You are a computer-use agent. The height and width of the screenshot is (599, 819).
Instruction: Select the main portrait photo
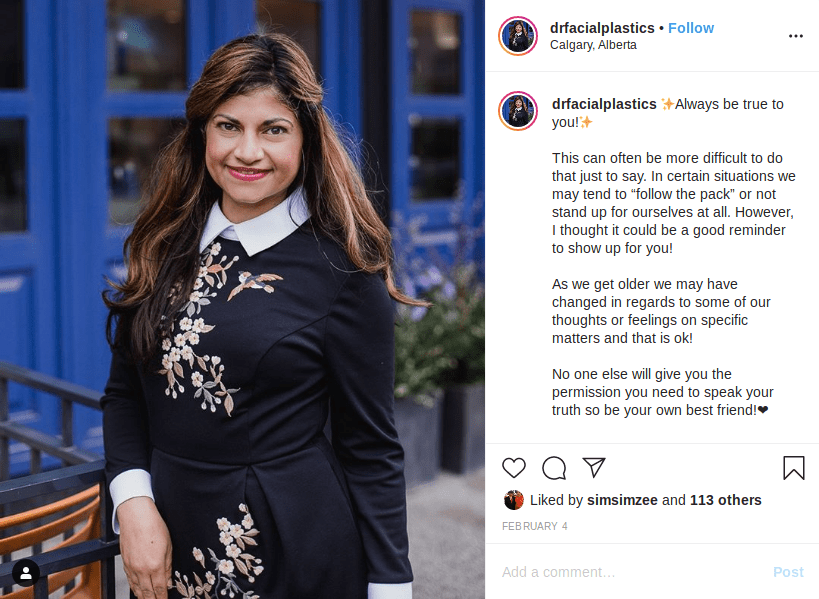point(242,299)
